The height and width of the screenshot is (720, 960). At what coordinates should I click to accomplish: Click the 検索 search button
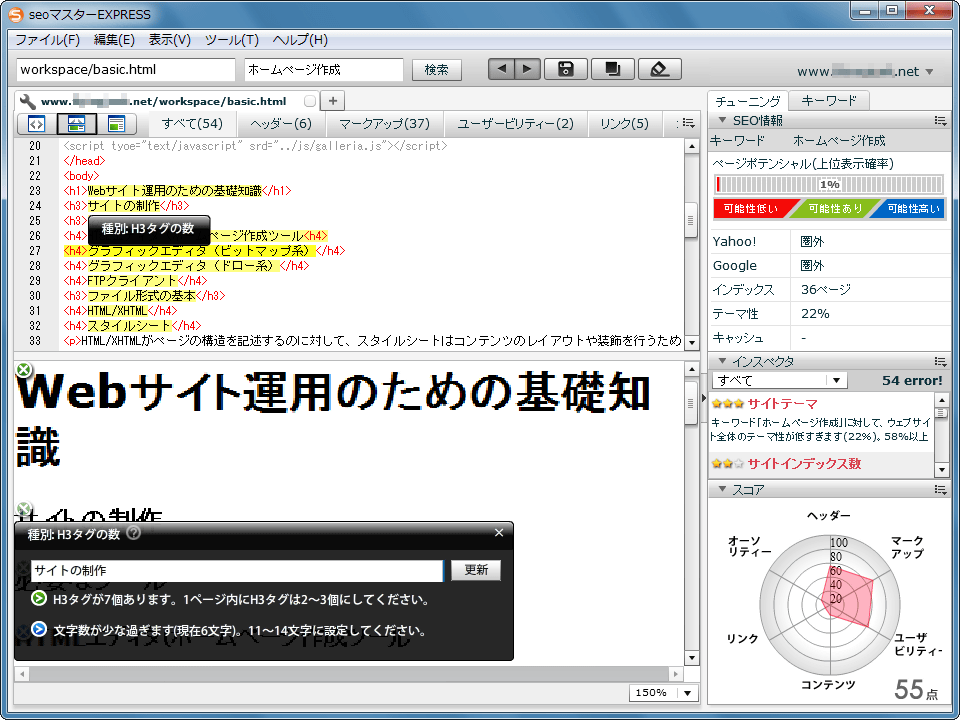[437, 70]
